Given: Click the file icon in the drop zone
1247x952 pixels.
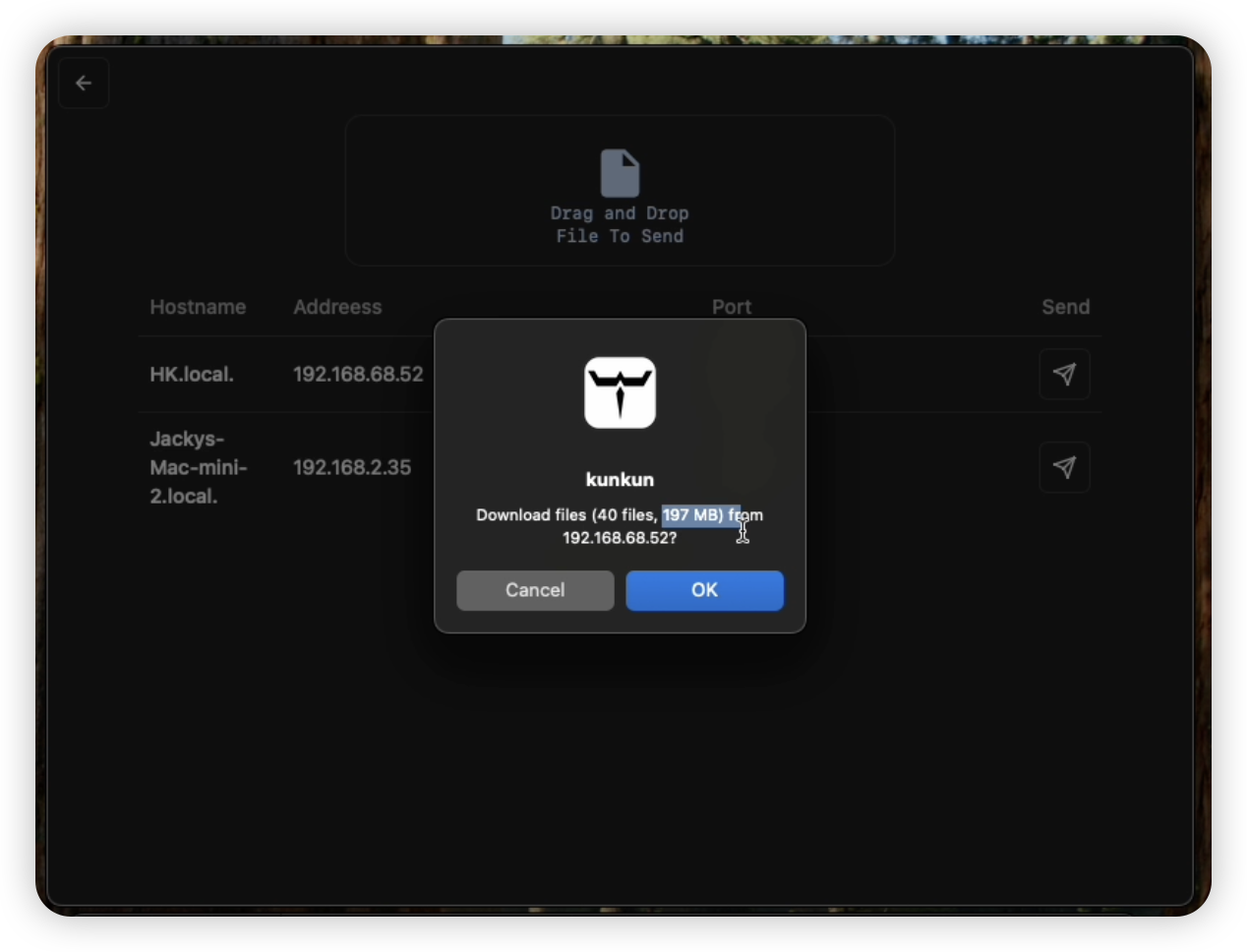Looking at the screenshot, I should point(620,173).
